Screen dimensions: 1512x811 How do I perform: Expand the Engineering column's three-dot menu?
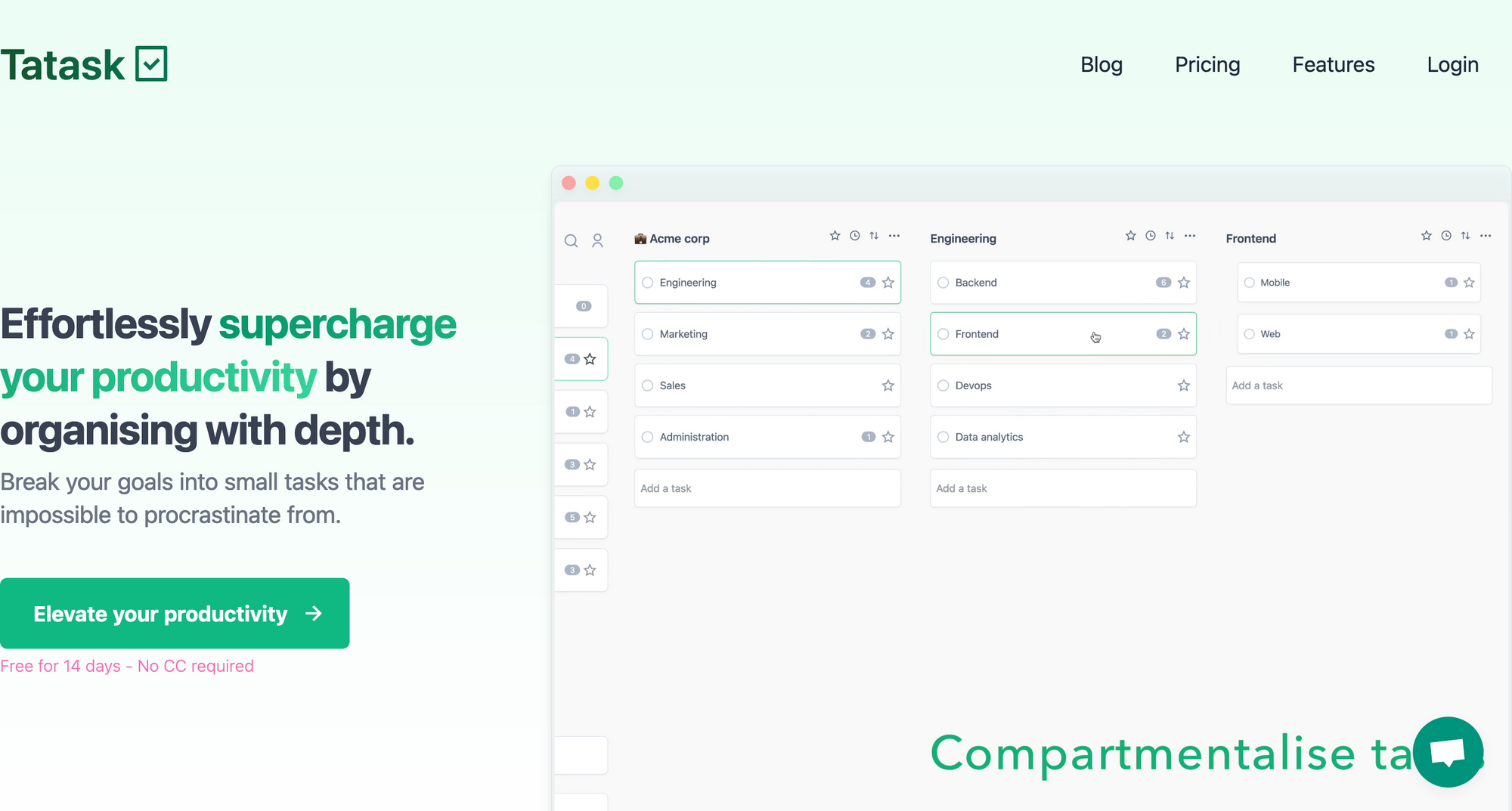(x=1190, y=236)
